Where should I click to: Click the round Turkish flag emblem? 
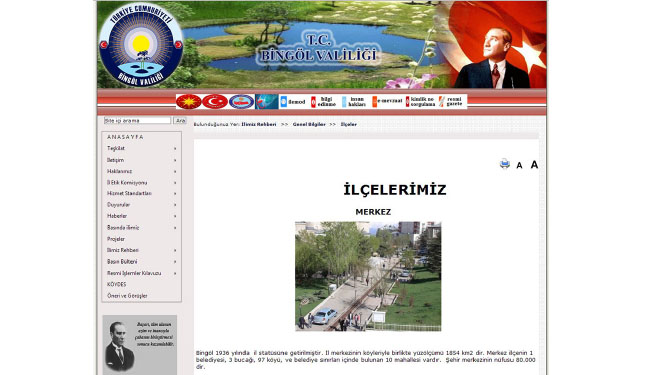pos(215,102)
